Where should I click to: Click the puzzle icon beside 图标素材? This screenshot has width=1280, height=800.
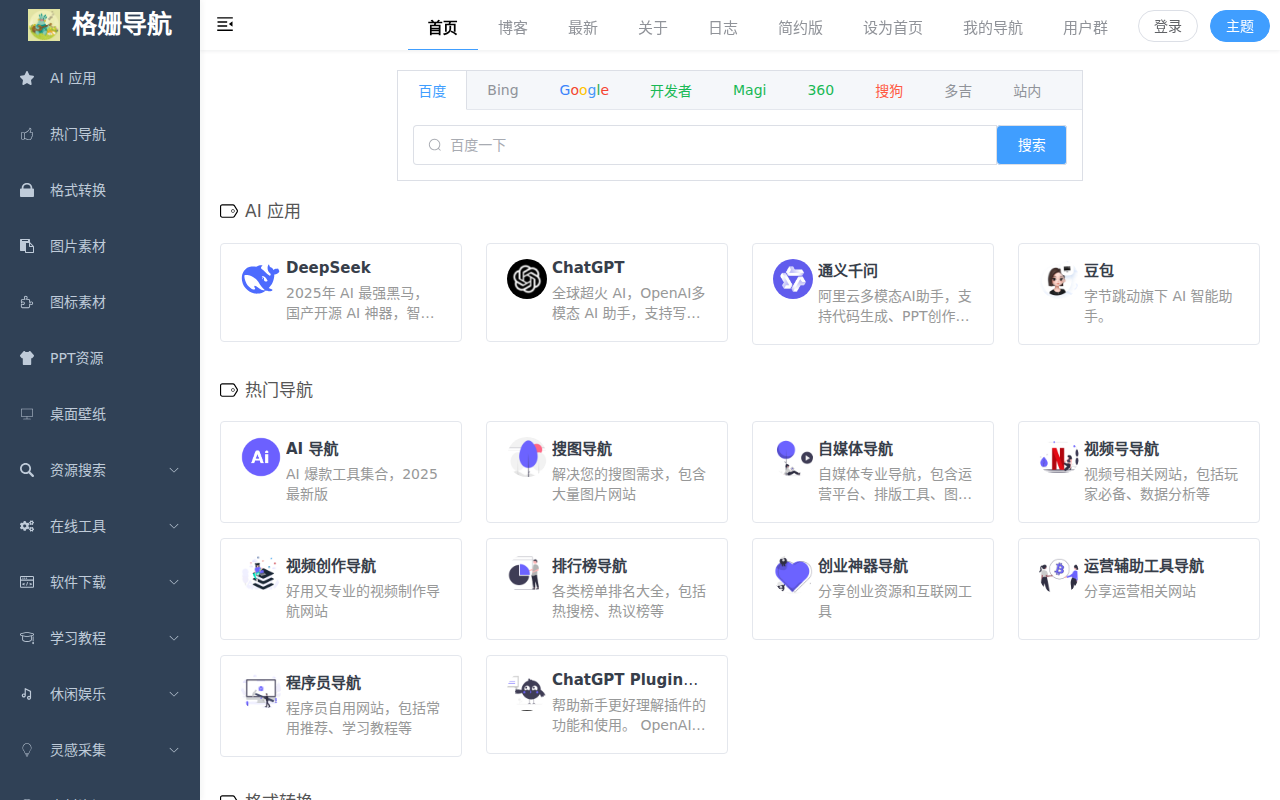pyautogui.click(x=27, y=302)
